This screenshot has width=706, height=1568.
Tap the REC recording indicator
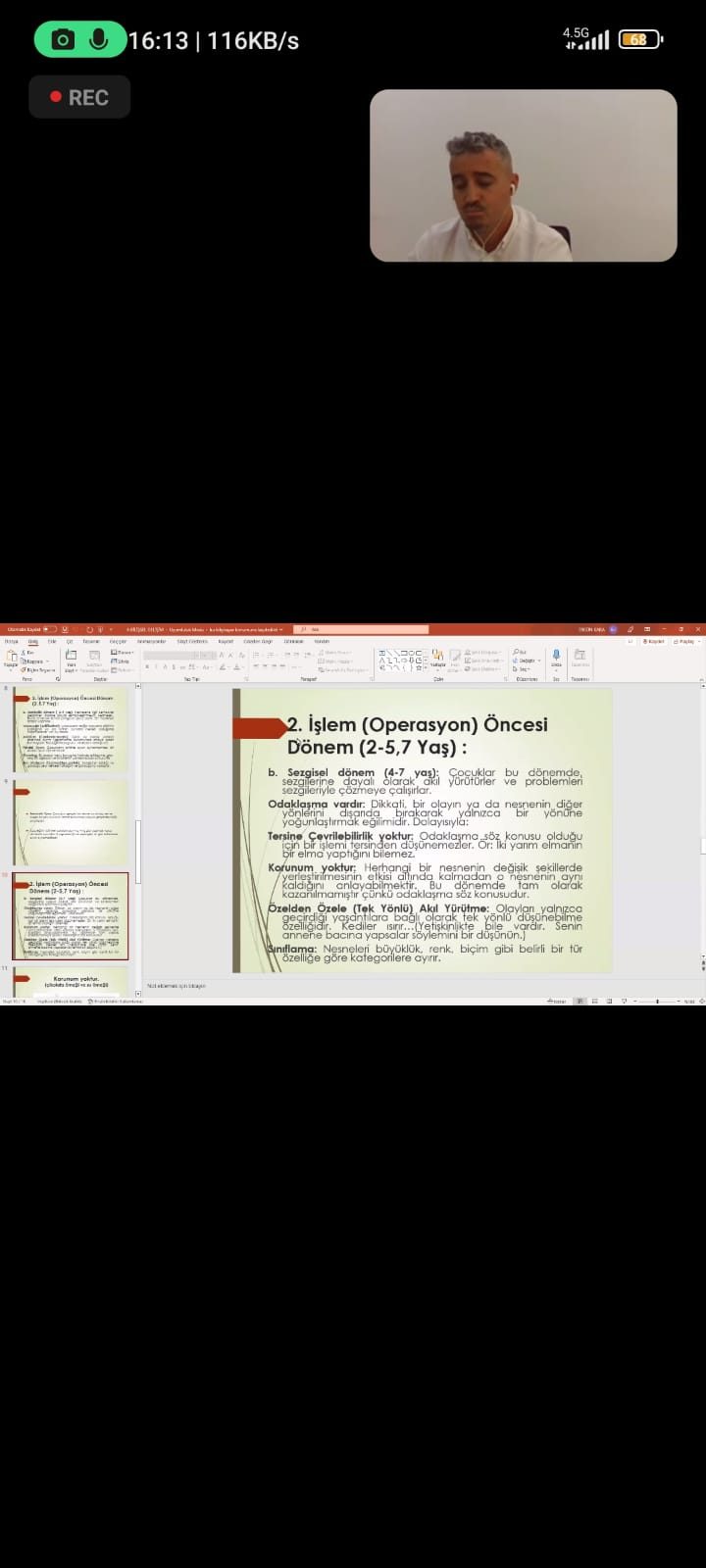click(x=79, y=97)
